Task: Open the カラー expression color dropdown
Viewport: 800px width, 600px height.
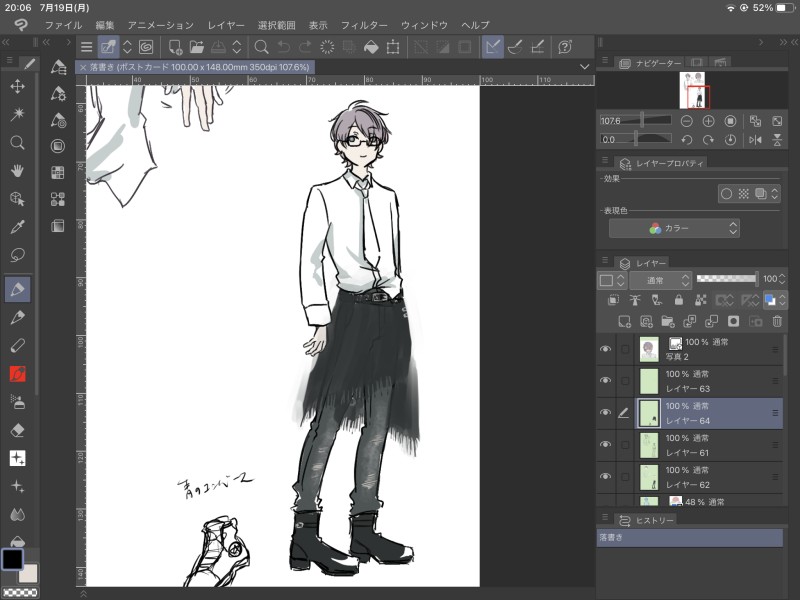Action: 674,228
